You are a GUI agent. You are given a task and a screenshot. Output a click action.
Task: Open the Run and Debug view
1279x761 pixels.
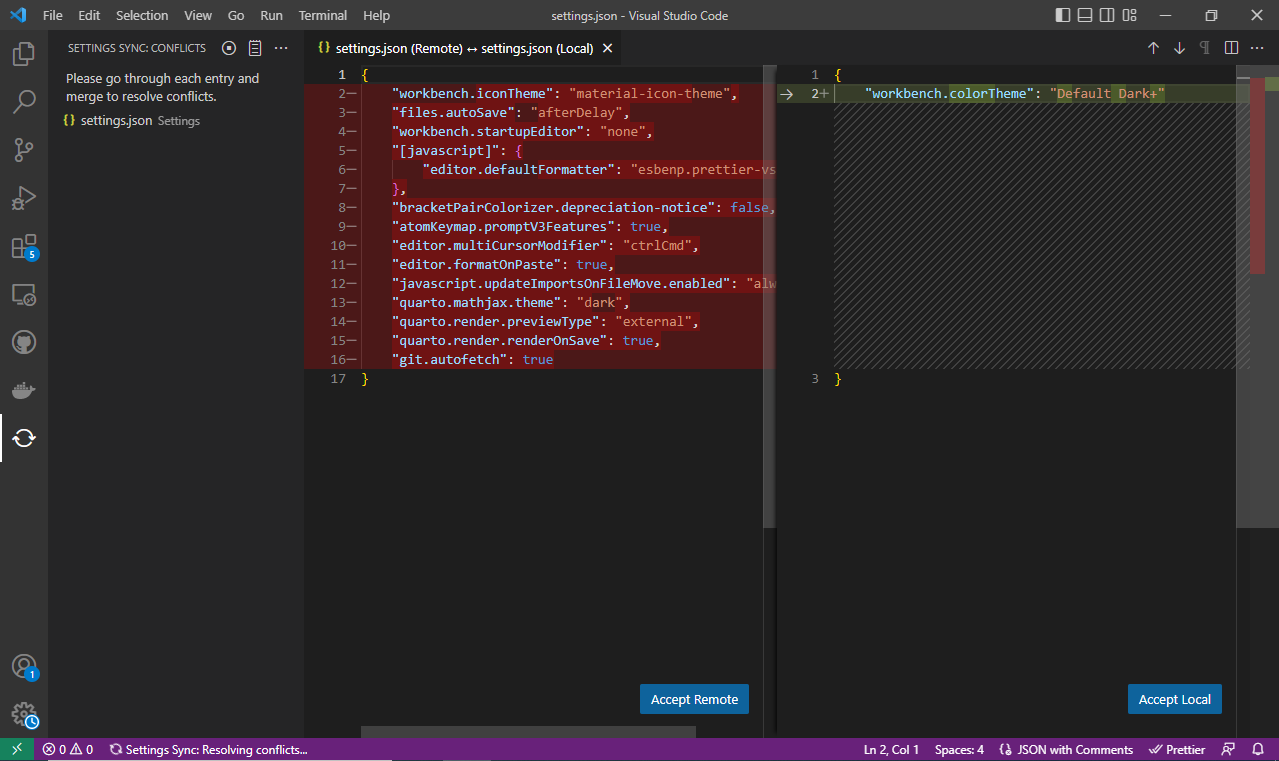pos(24,198)
